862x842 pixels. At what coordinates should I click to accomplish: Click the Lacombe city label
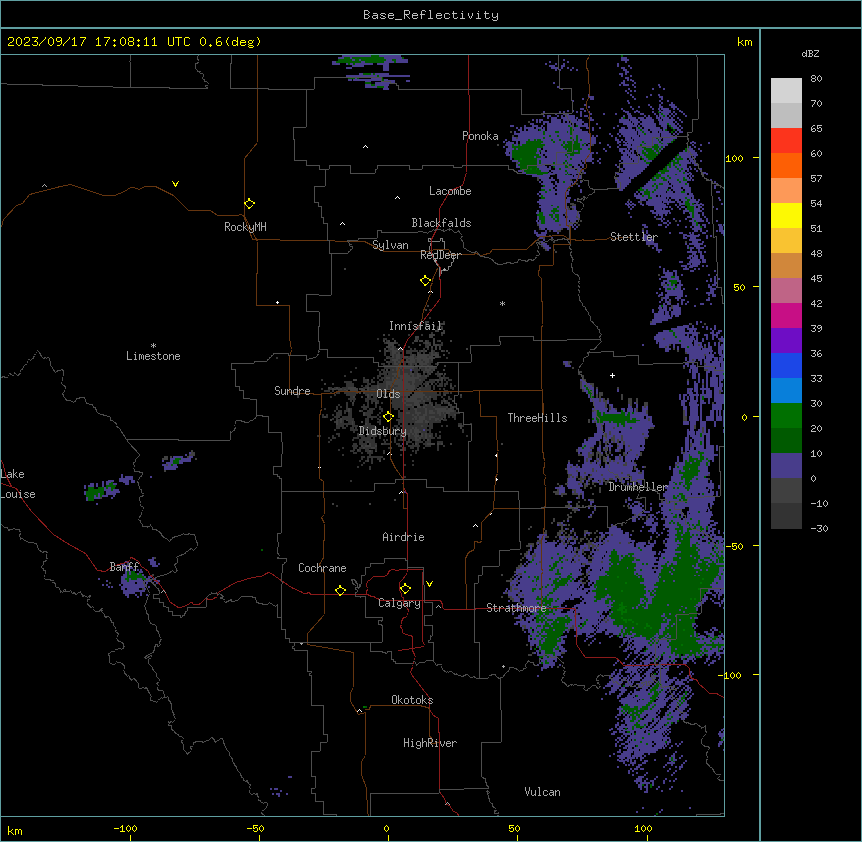click(x=450, y=191)
